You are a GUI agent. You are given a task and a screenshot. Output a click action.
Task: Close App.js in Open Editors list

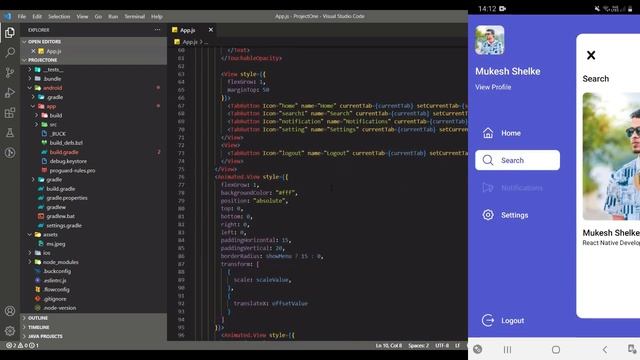[x=33, y=51]
